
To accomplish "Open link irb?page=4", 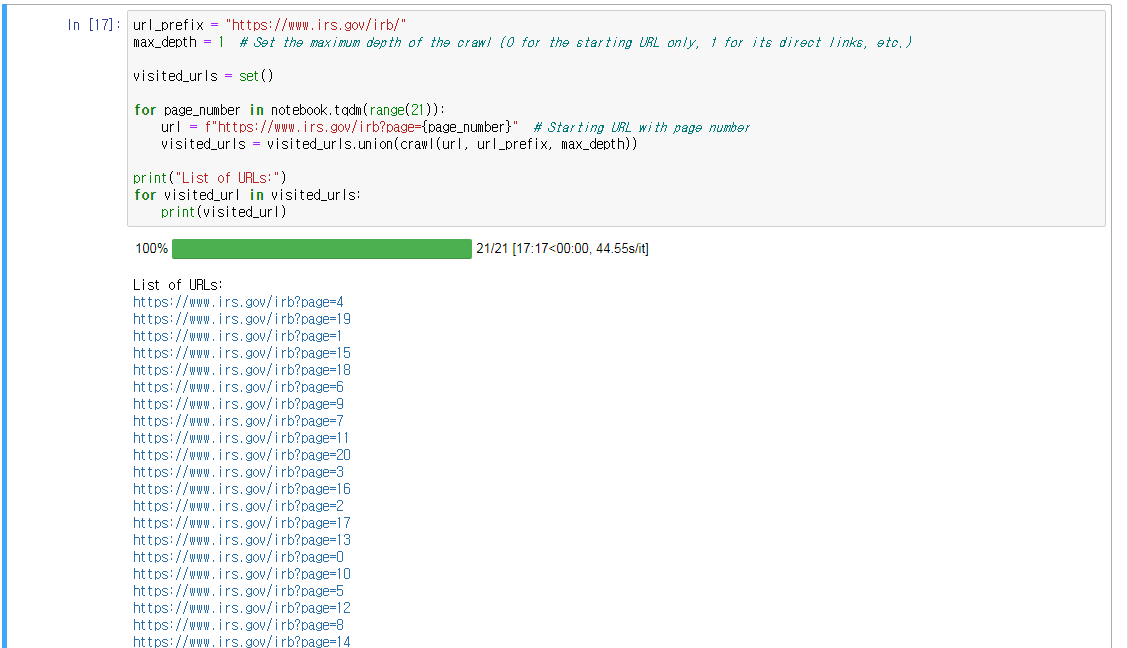I will pyautogui.click(x=238, y=302).
